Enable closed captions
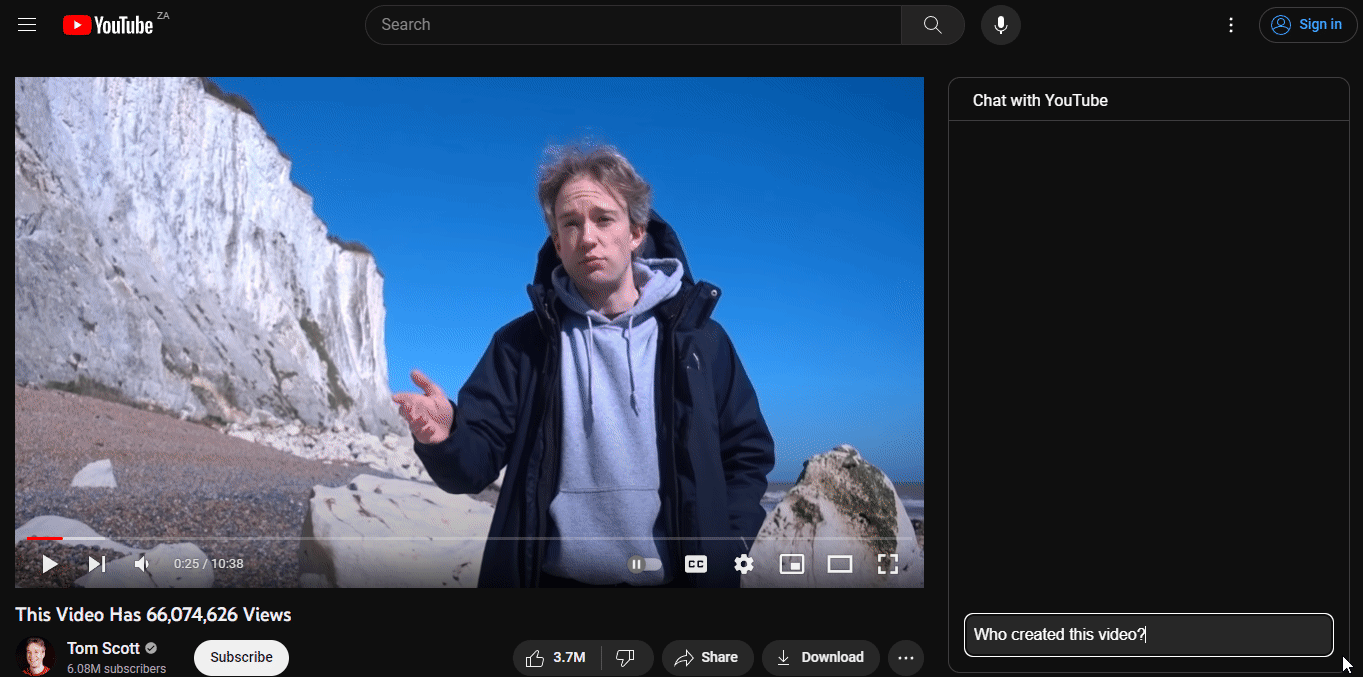The height and width of the screenshot is (677, 1363). tap(695, 563)
